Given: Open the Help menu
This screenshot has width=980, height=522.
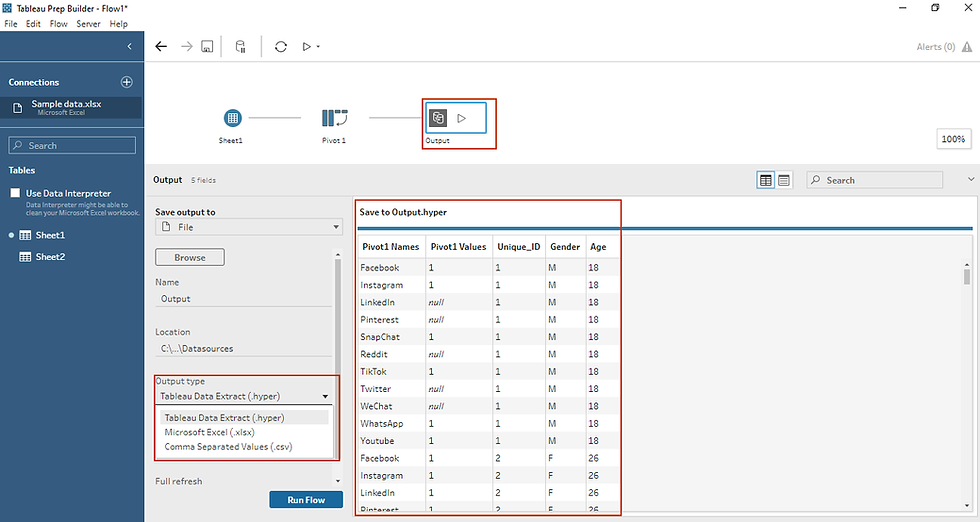Looking at the screenshot, I should click(x=119, y=24).
